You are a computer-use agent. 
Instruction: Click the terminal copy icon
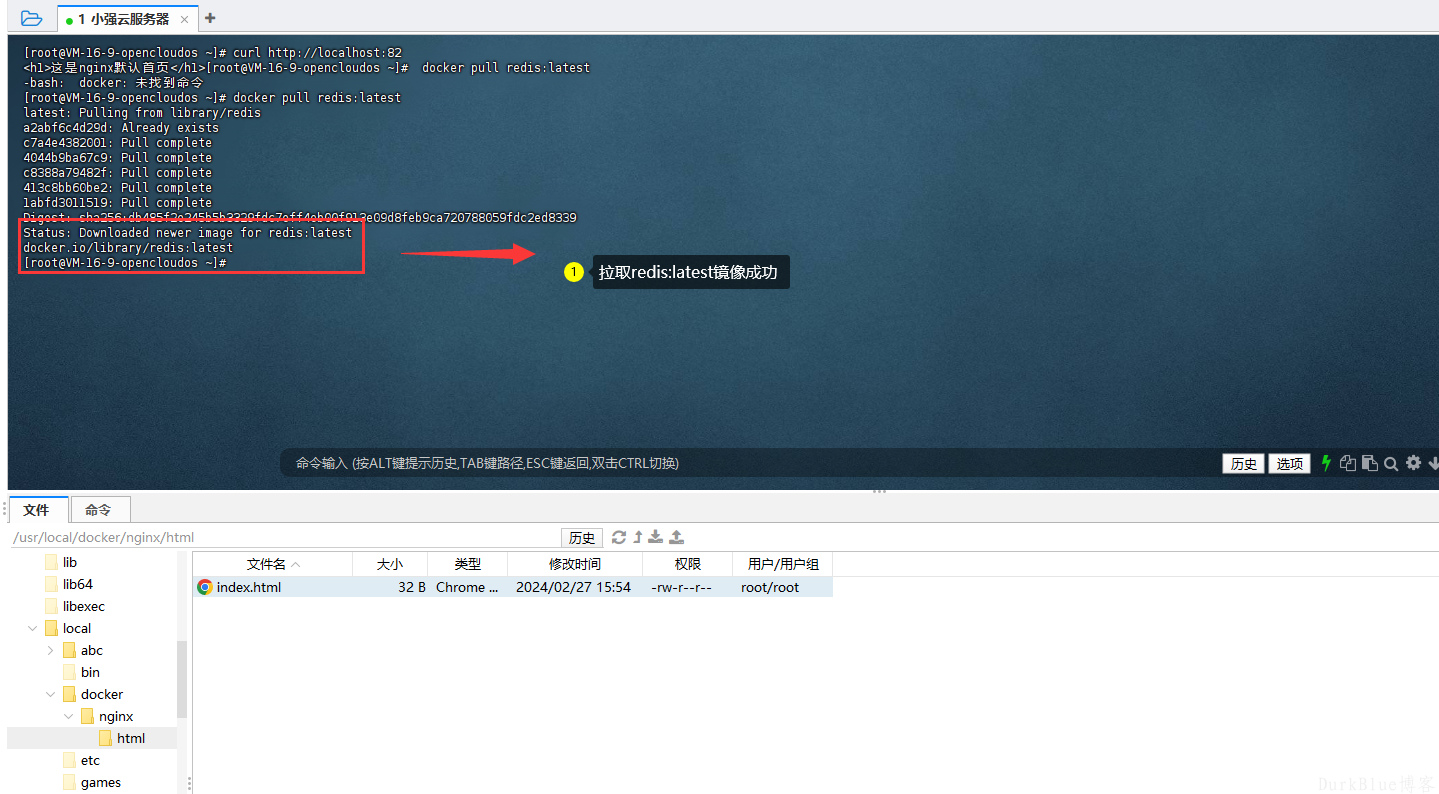pos(1348,463)
